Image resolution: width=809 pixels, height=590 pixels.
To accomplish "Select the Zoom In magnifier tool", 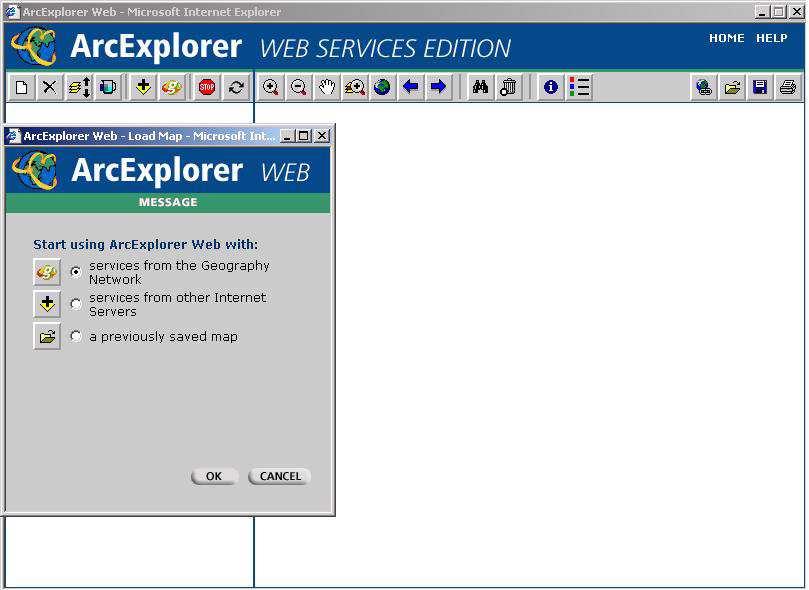I will pyautogui.click(x=270, y=87).
